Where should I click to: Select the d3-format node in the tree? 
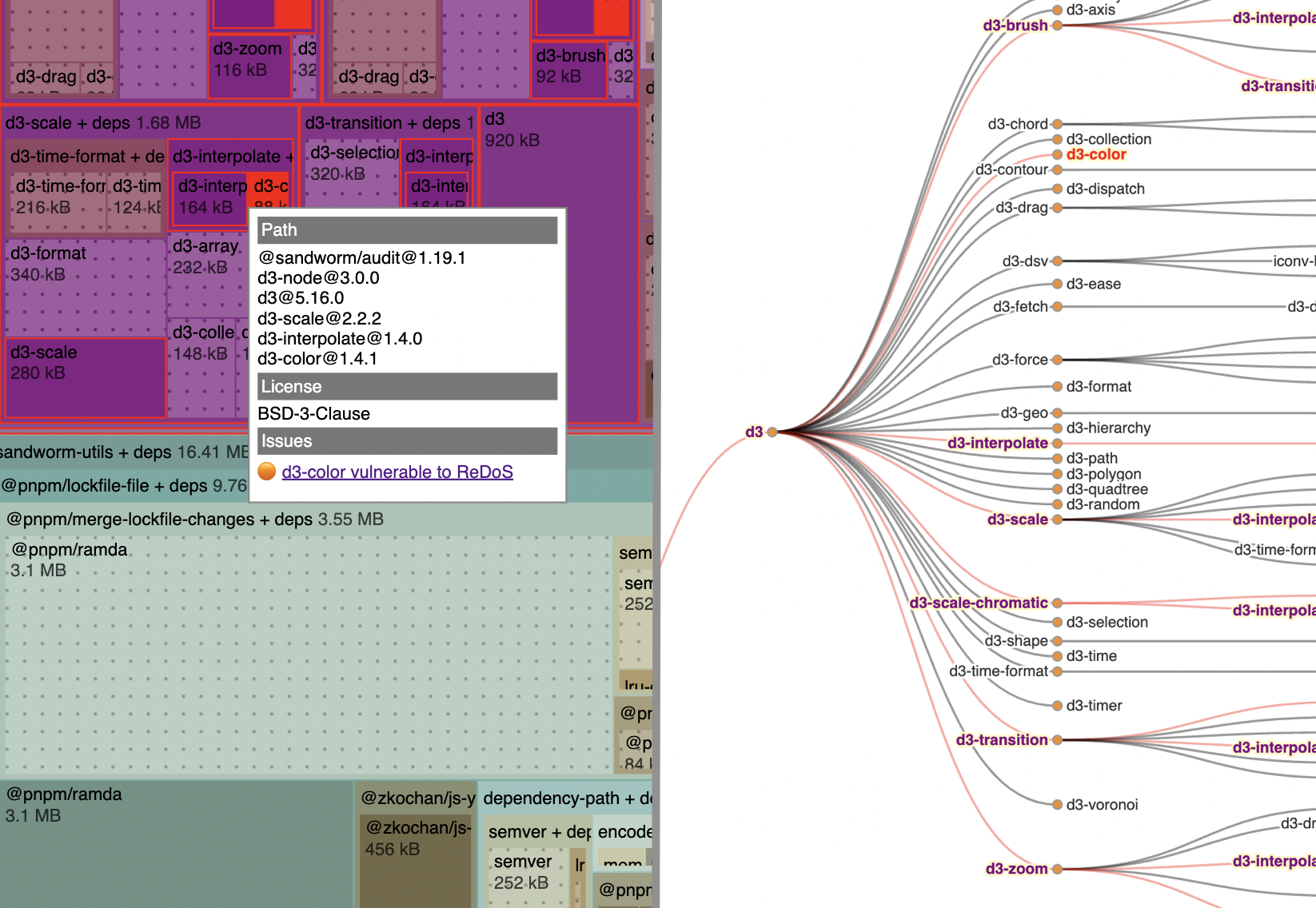pyautogui.click(x=1057, y=386)
